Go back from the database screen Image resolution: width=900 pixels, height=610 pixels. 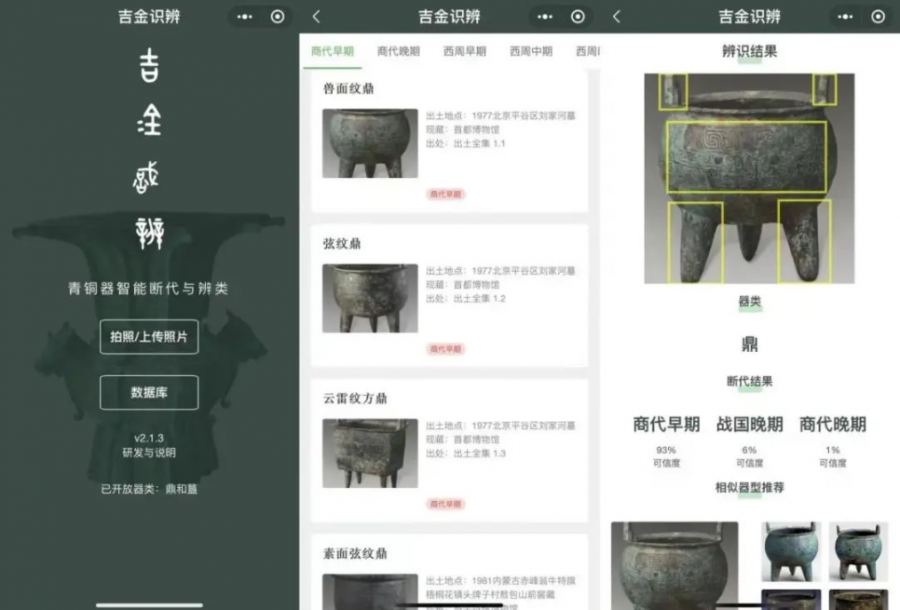[x=316, y=17]
